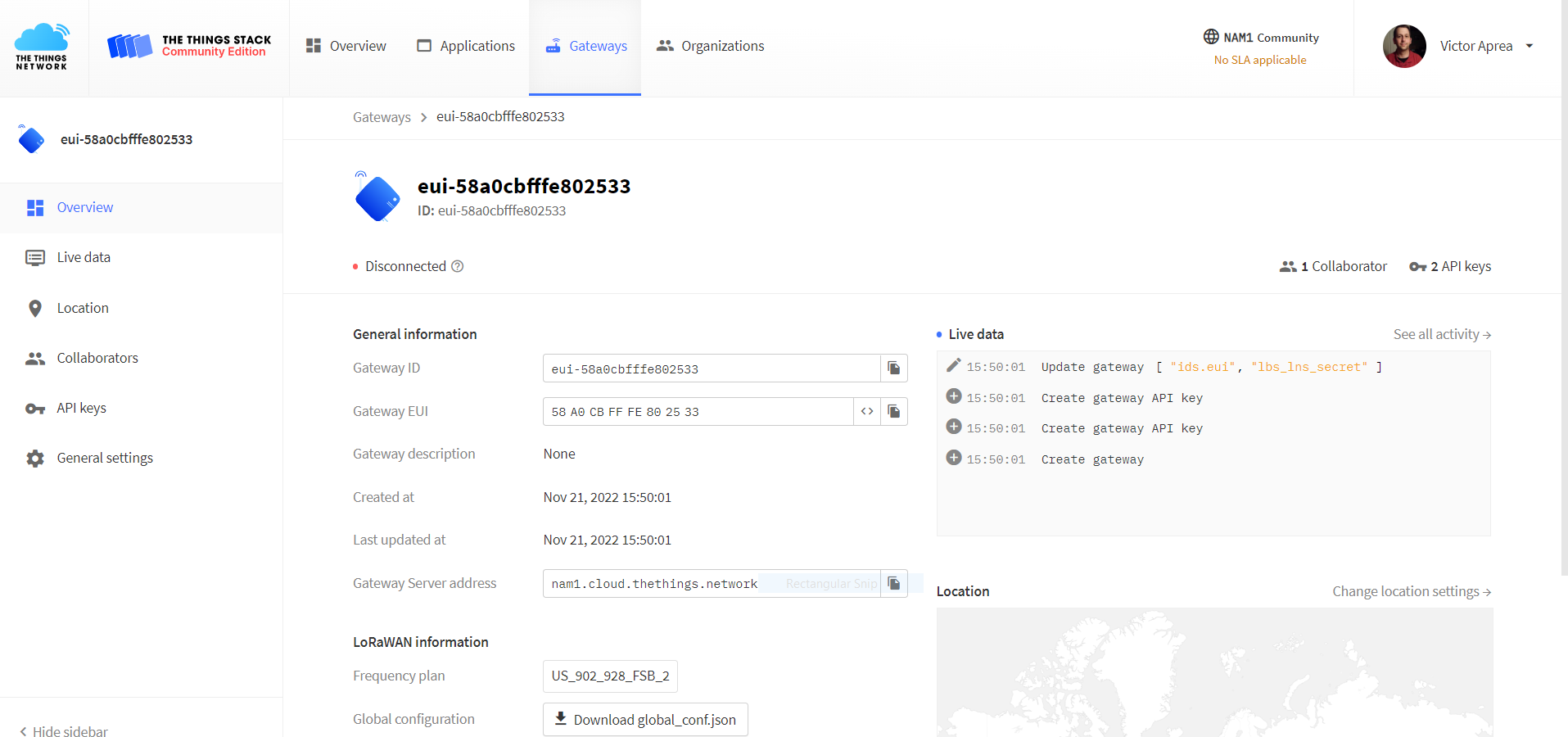Screen dimensions: 1568x737
Task: Toggle Gateway EUI byte format view
Action: (866, 412)
